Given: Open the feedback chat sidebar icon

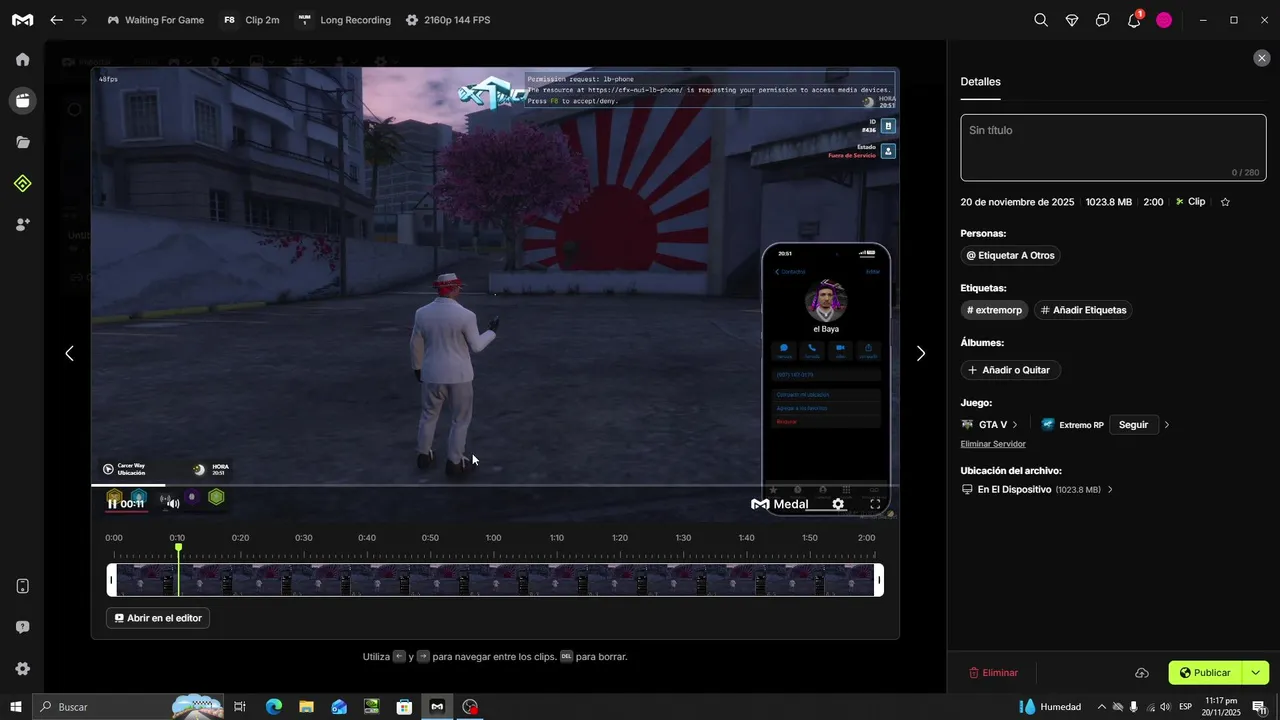Looking at the screenshot, I should [x=22, y=627].
